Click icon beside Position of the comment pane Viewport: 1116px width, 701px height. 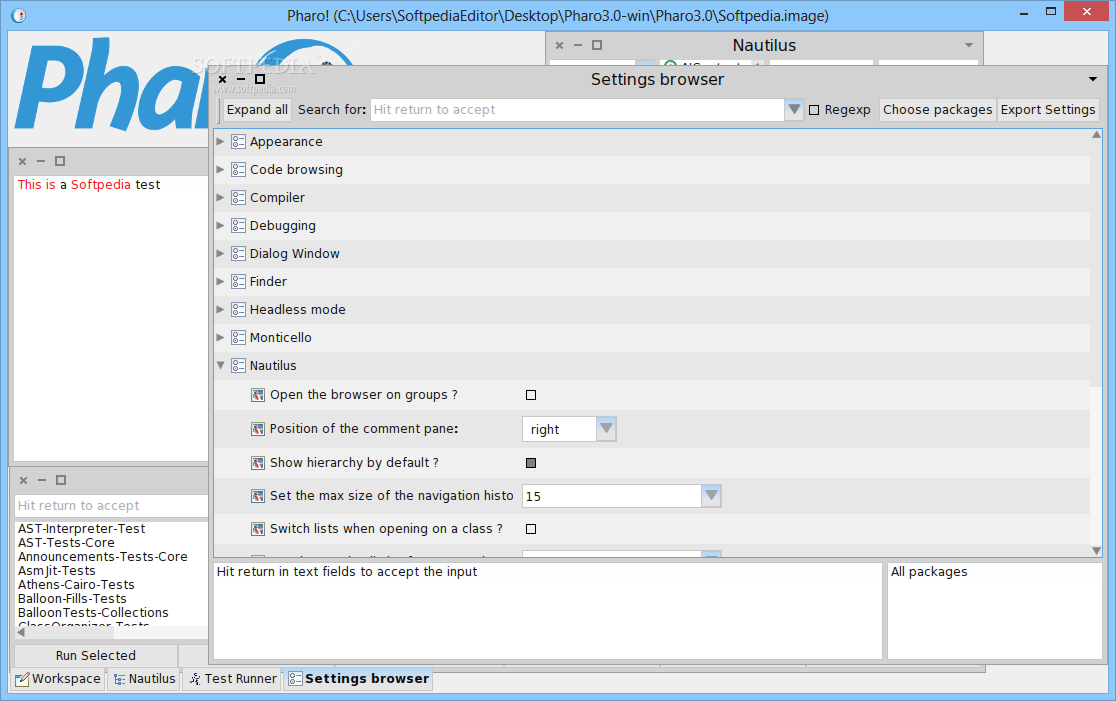[x=258, y=429]
